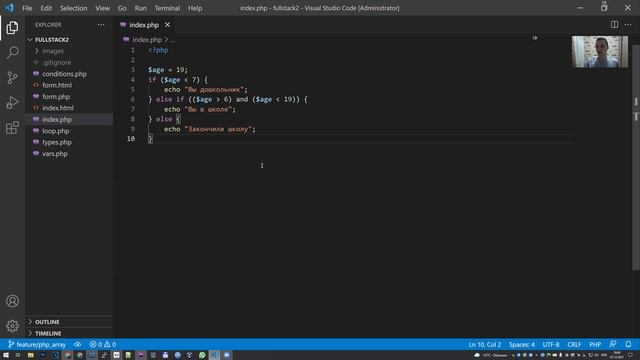Viewport: 640px width, 360px height.
Task: Open Windows Start button
Action: [6, 356]
